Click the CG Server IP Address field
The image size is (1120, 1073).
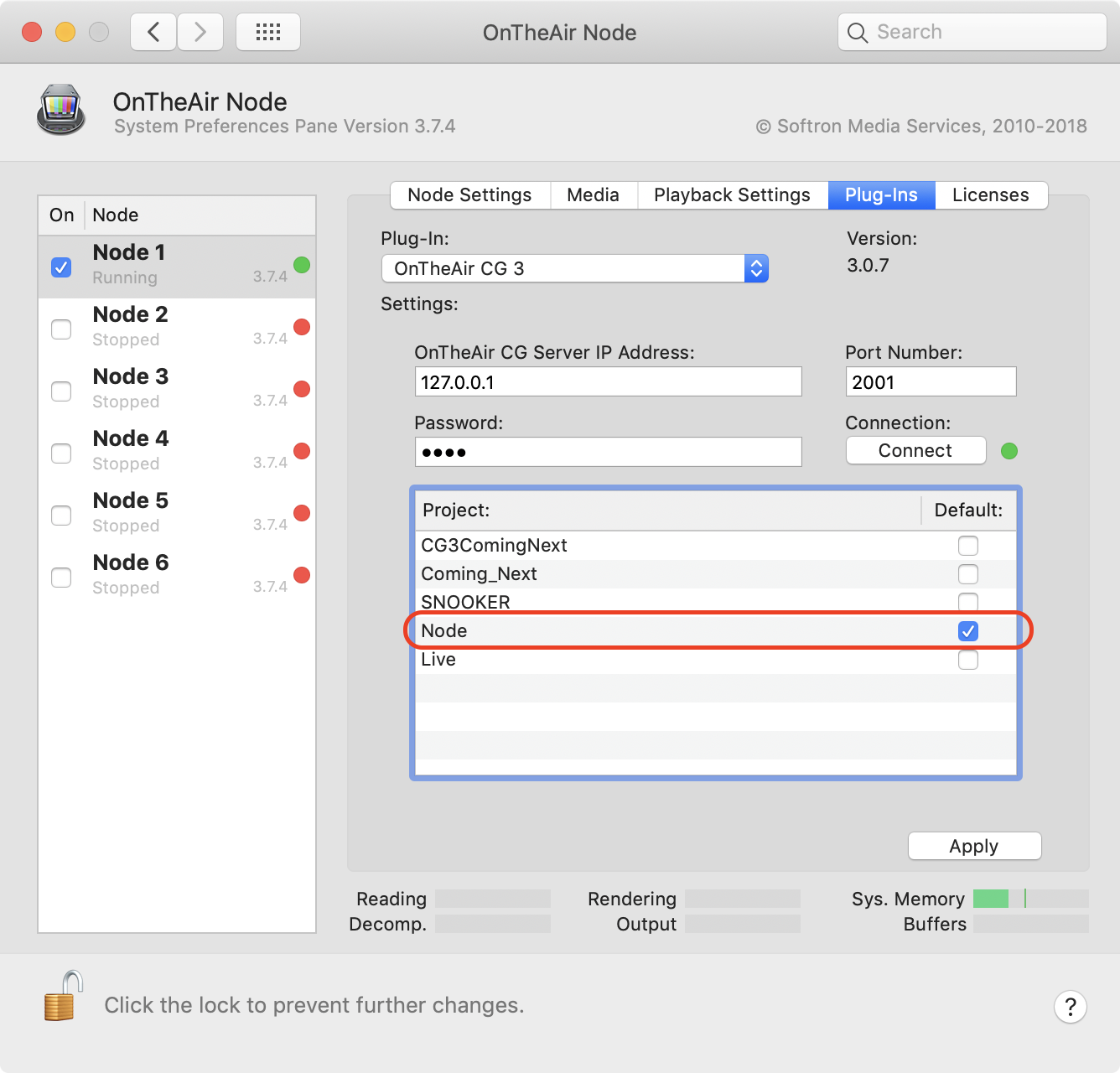click(609, 381)
